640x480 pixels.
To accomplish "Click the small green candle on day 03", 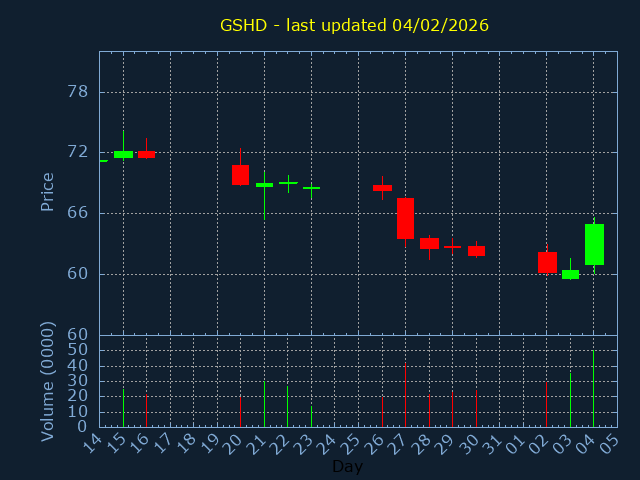I will 570,274.
